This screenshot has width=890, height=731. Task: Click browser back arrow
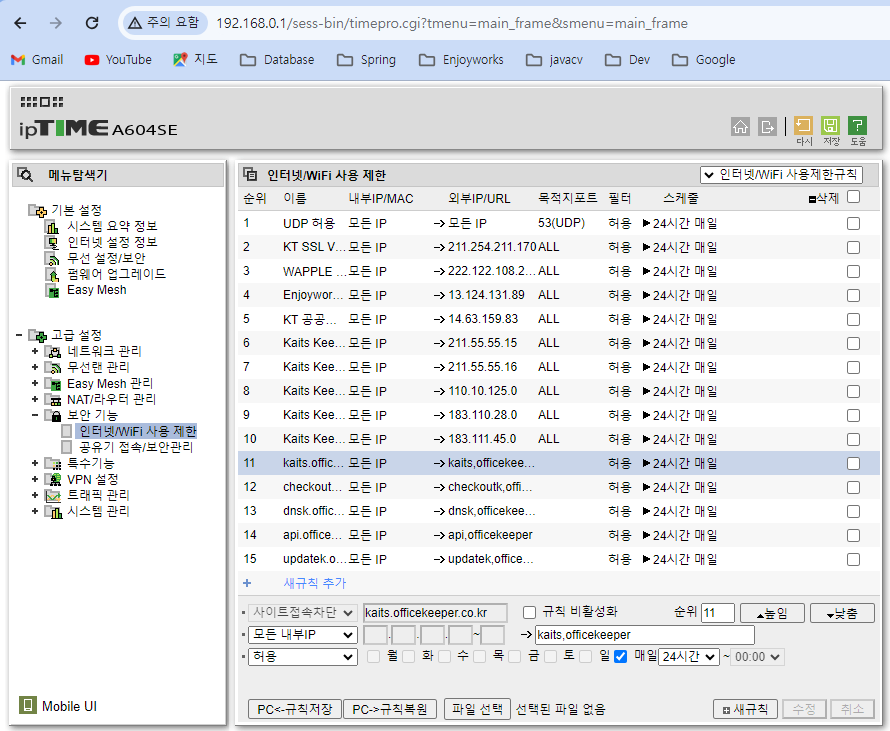pos(20,23)
